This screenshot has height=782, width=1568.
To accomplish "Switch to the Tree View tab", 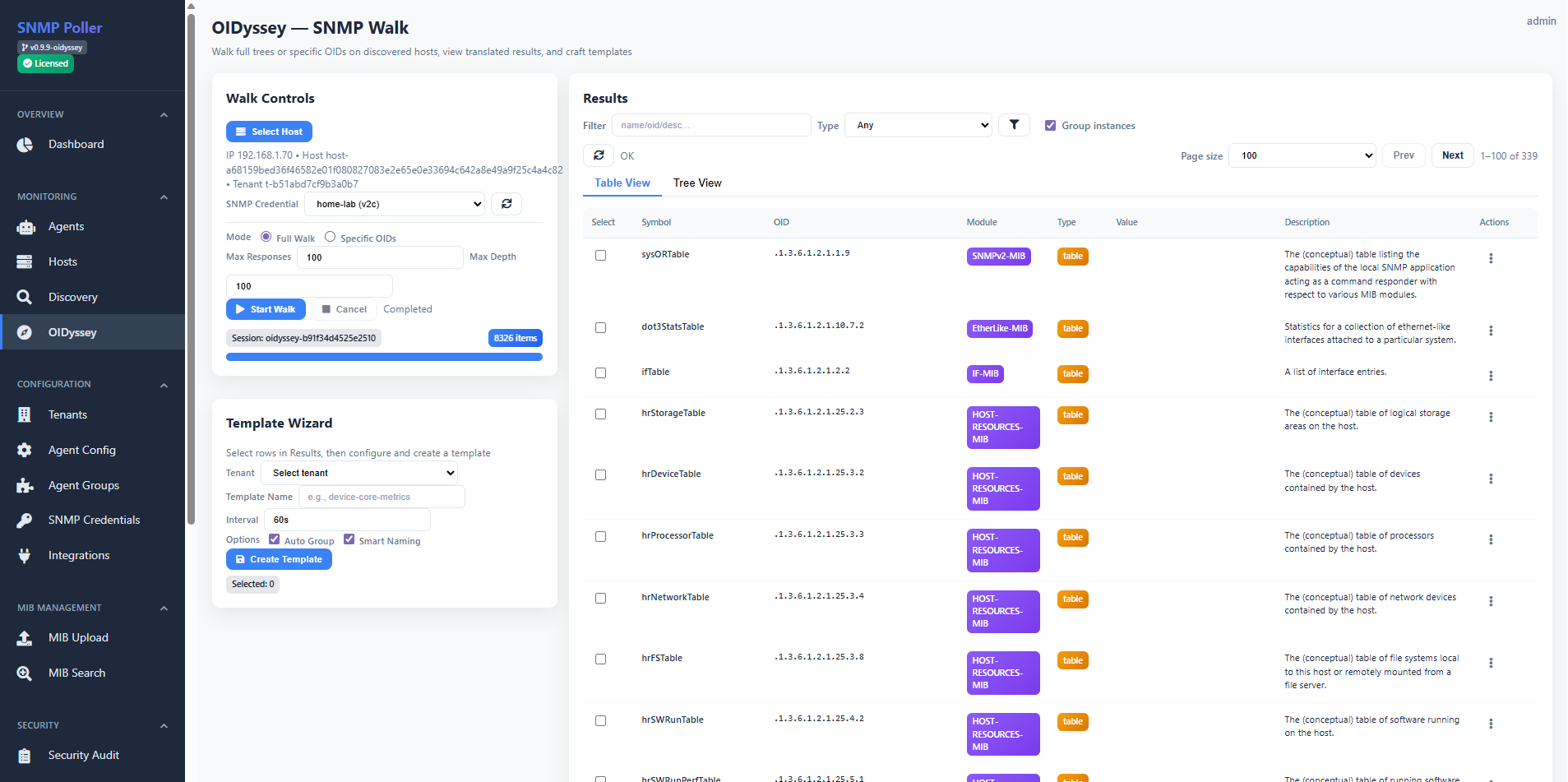I will [x=697, y=183].
